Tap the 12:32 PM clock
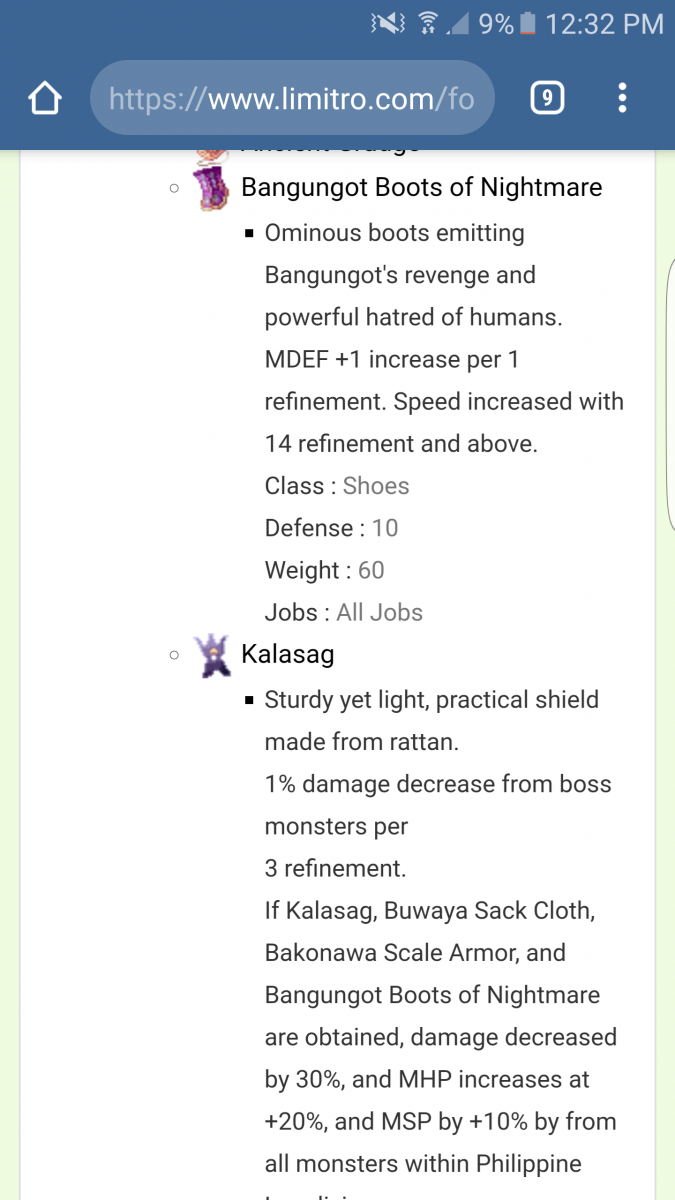Viewport: 675px width, 1200px height. (604, 23)
